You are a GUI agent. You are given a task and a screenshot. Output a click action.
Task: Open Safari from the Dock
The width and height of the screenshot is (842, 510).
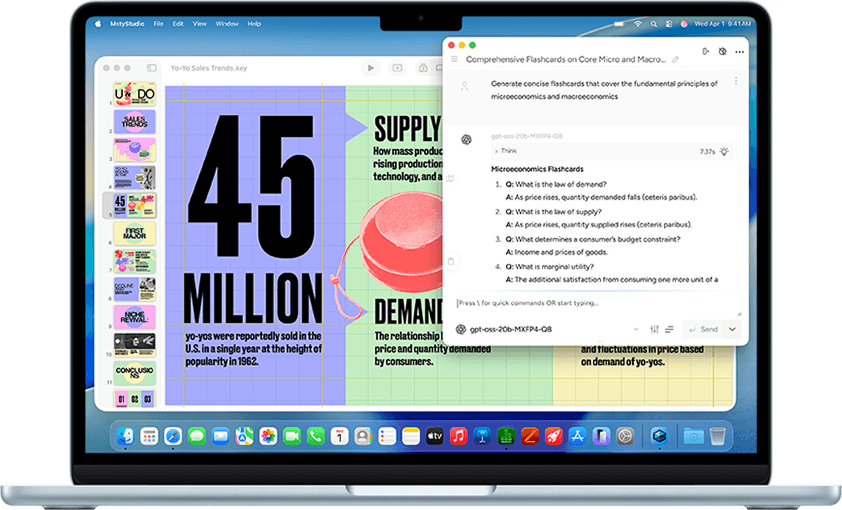173,436
